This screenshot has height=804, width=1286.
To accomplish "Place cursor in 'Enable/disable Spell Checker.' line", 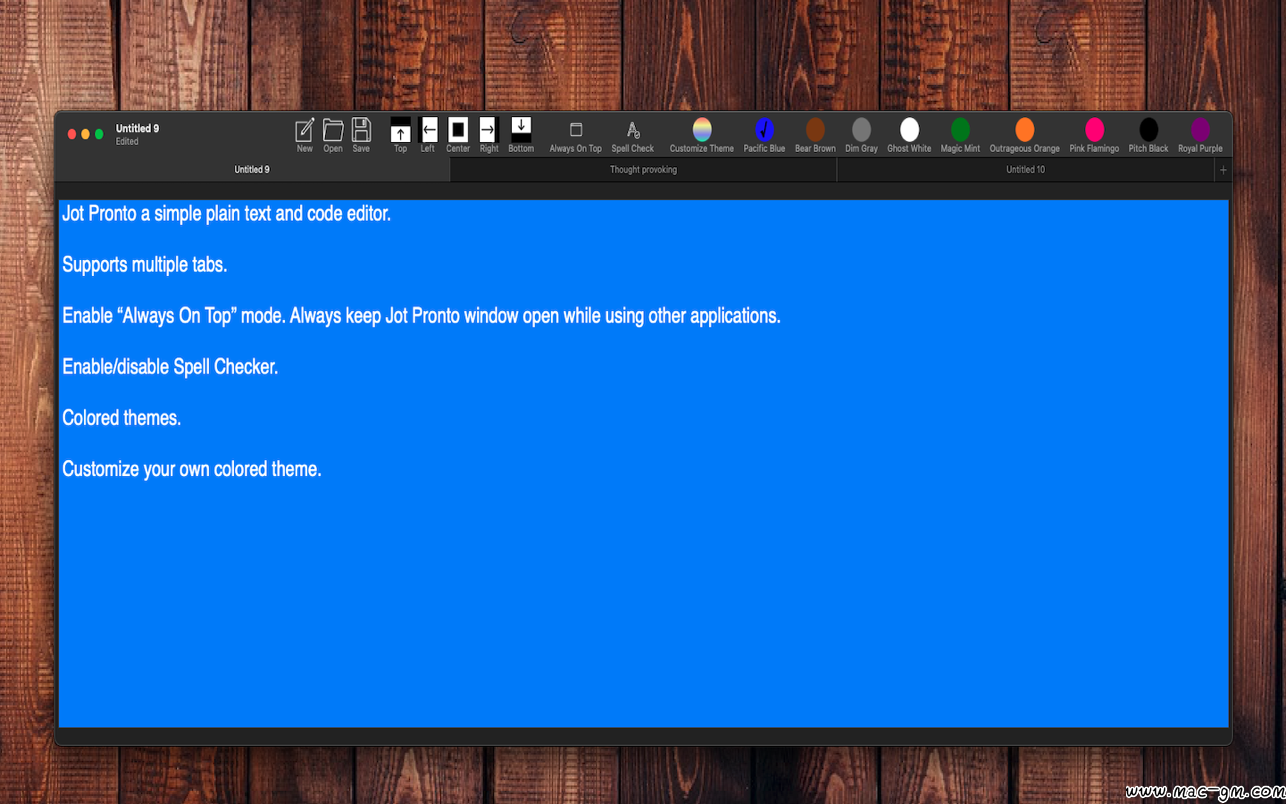I will (x=170, y=367).
